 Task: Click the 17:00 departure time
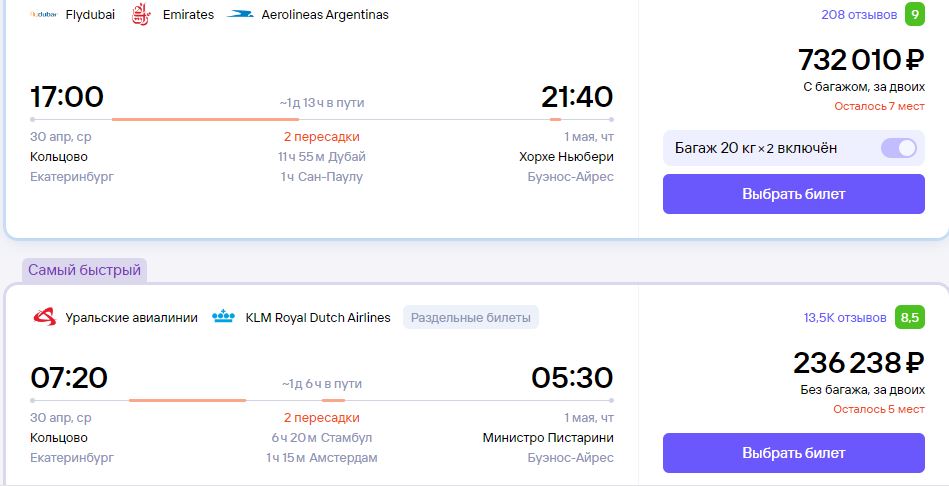click(67, 97)
